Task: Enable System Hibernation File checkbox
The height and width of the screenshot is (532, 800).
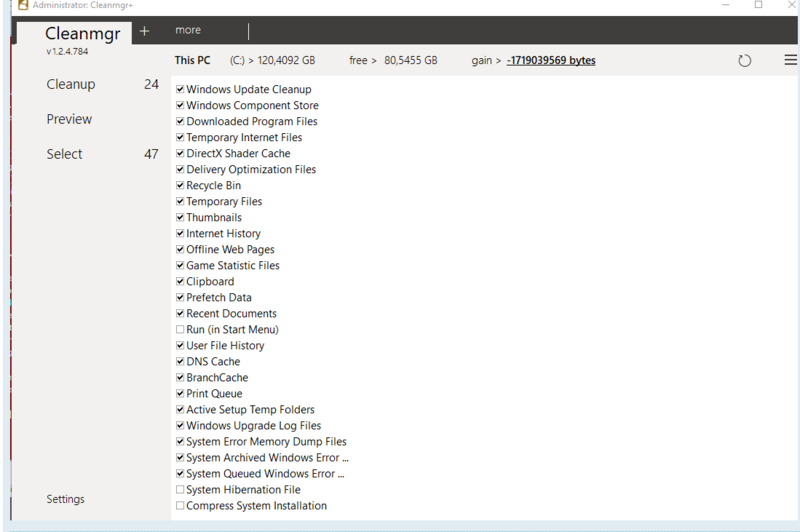Action: coord(180,490)
